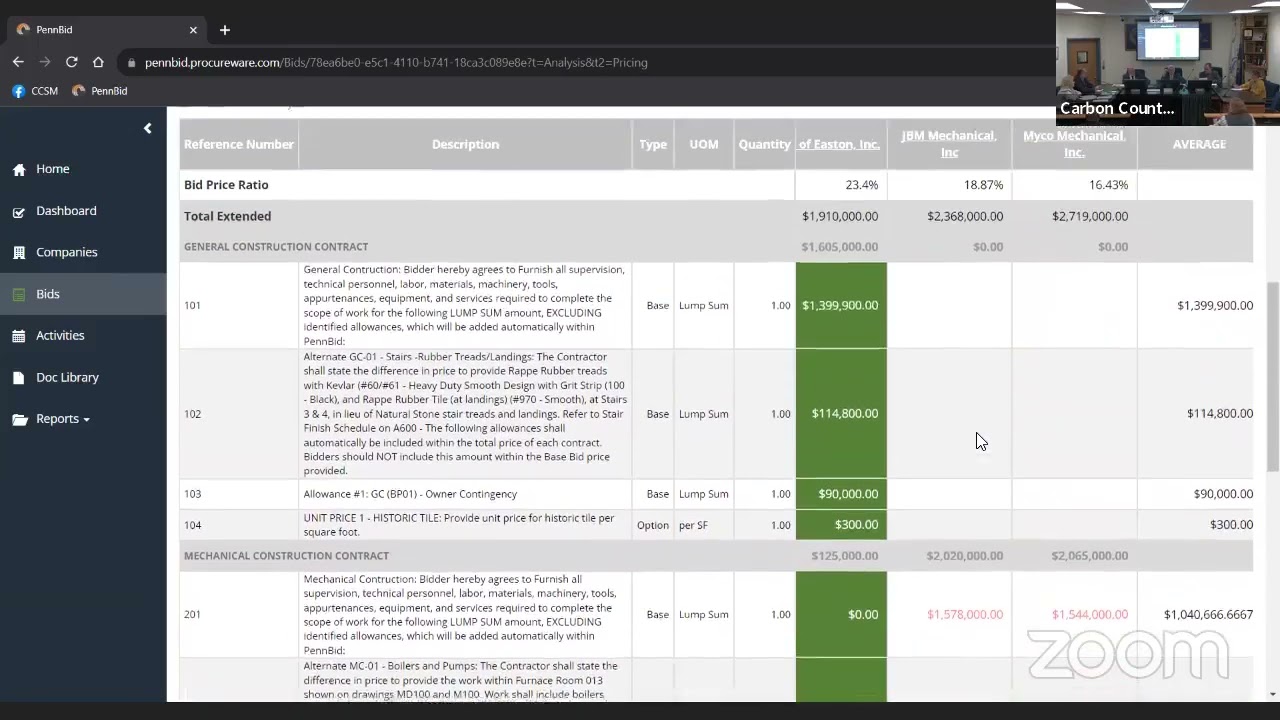
Task: Click the site lock icon in address bar
Action: pos(131,62)
